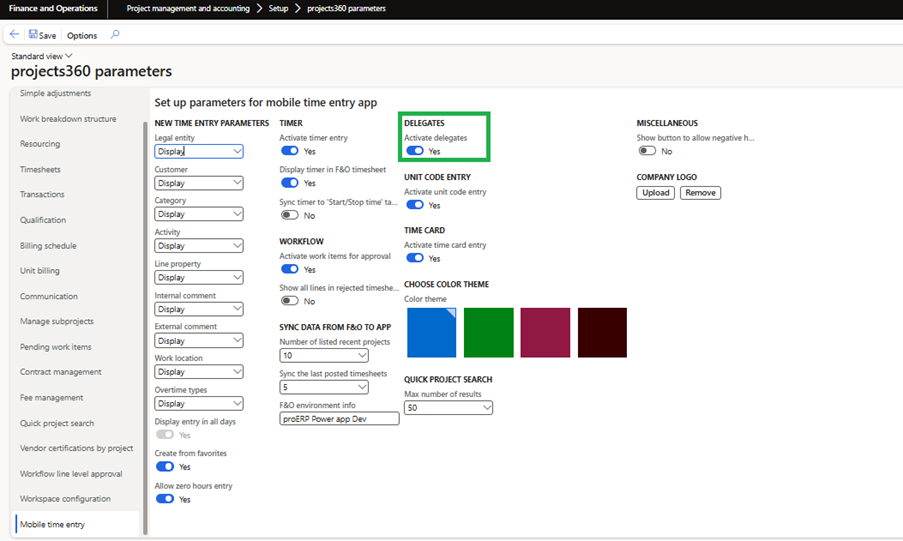903x541 pixels.
Task: Open the Overtime types dropdown
Action: click(199, 404)
